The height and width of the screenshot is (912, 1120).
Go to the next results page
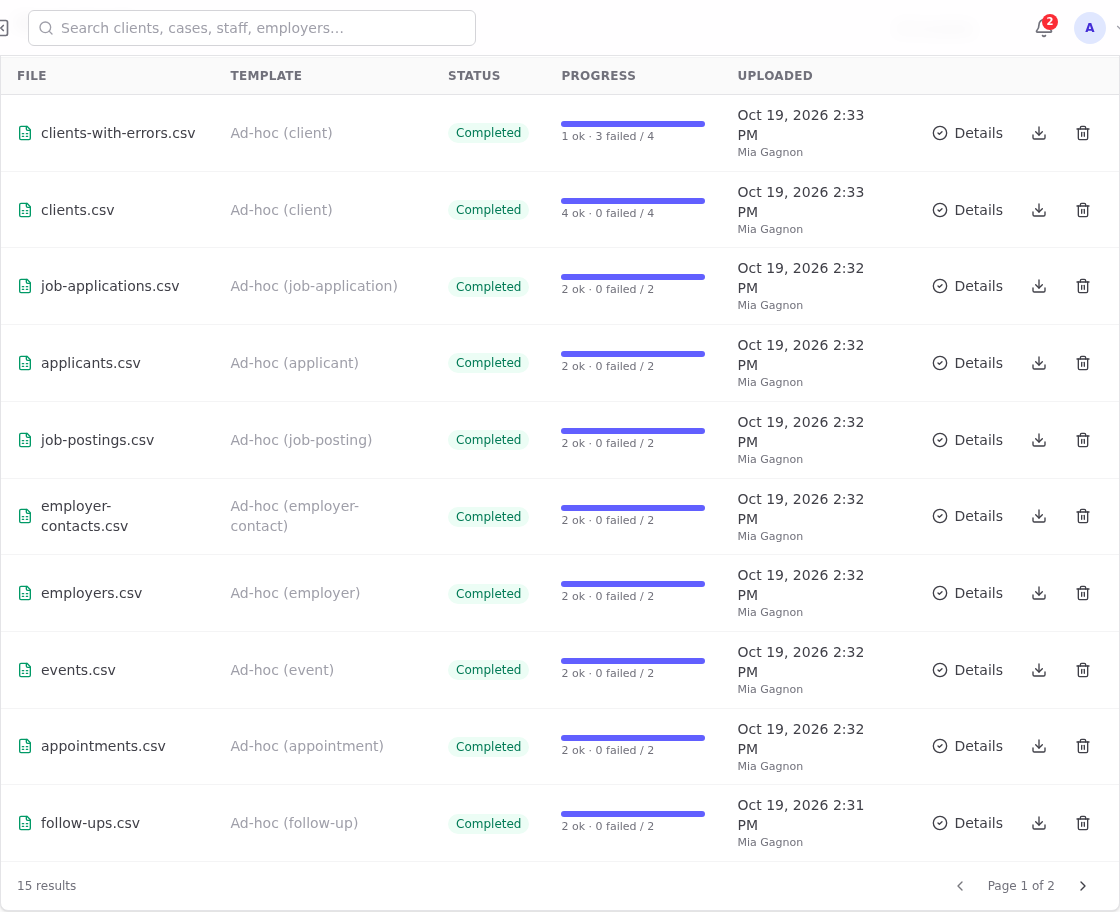[x=1083, y=886]
